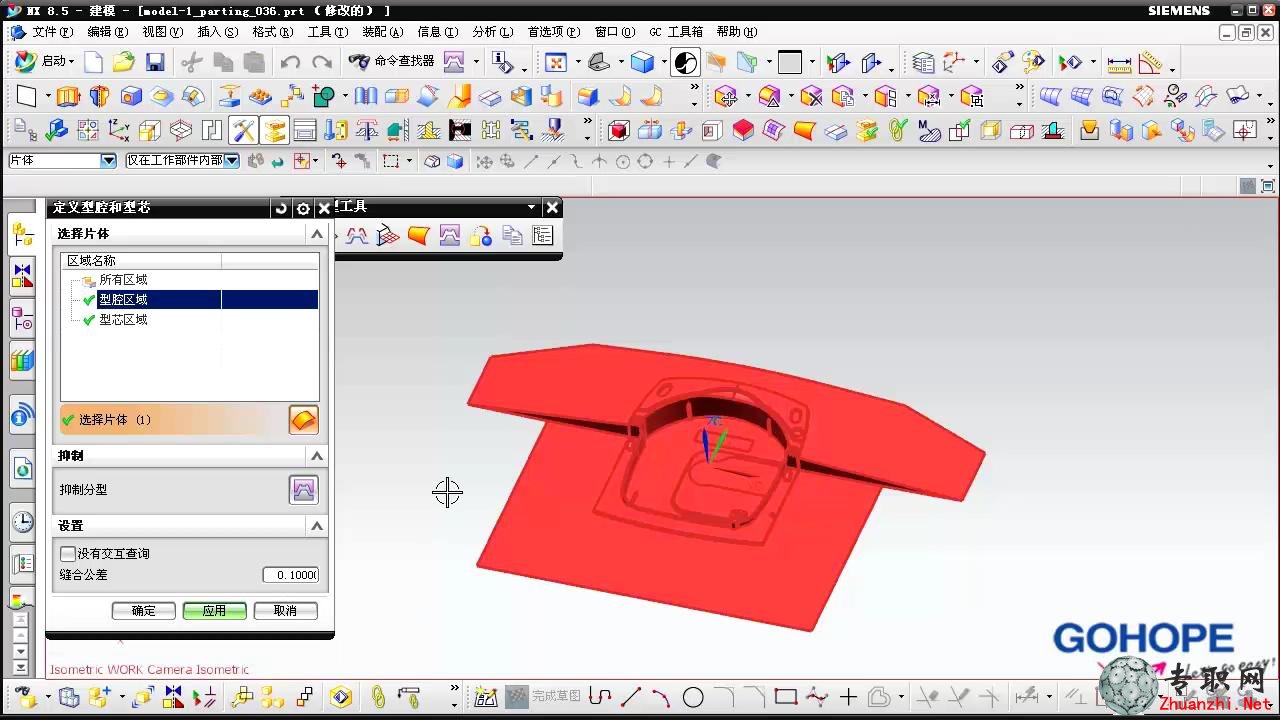The width and height of the screenshot is (1280, 720).
Task: Click the parting tools stacked-plates icon
Action: point(274,131)
